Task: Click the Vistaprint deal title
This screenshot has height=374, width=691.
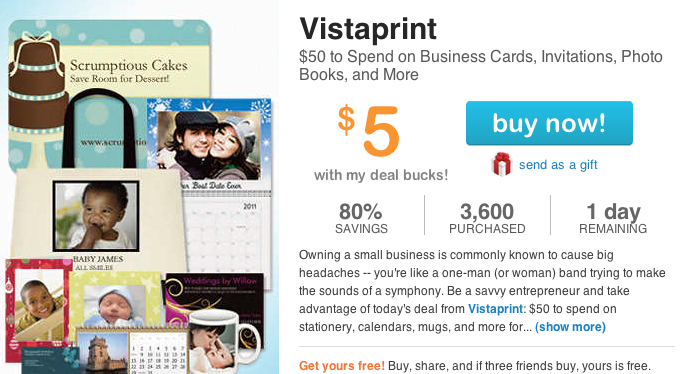Action: coord(368,29)
